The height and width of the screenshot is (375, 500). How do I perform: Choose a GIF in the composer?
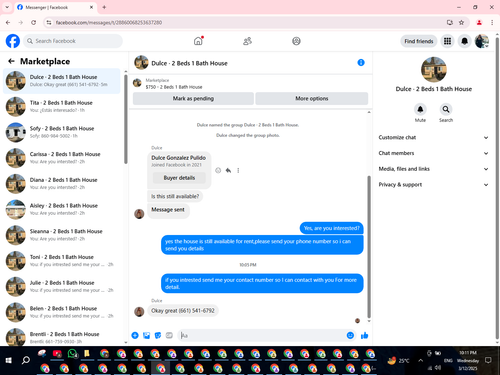(169, 335)
